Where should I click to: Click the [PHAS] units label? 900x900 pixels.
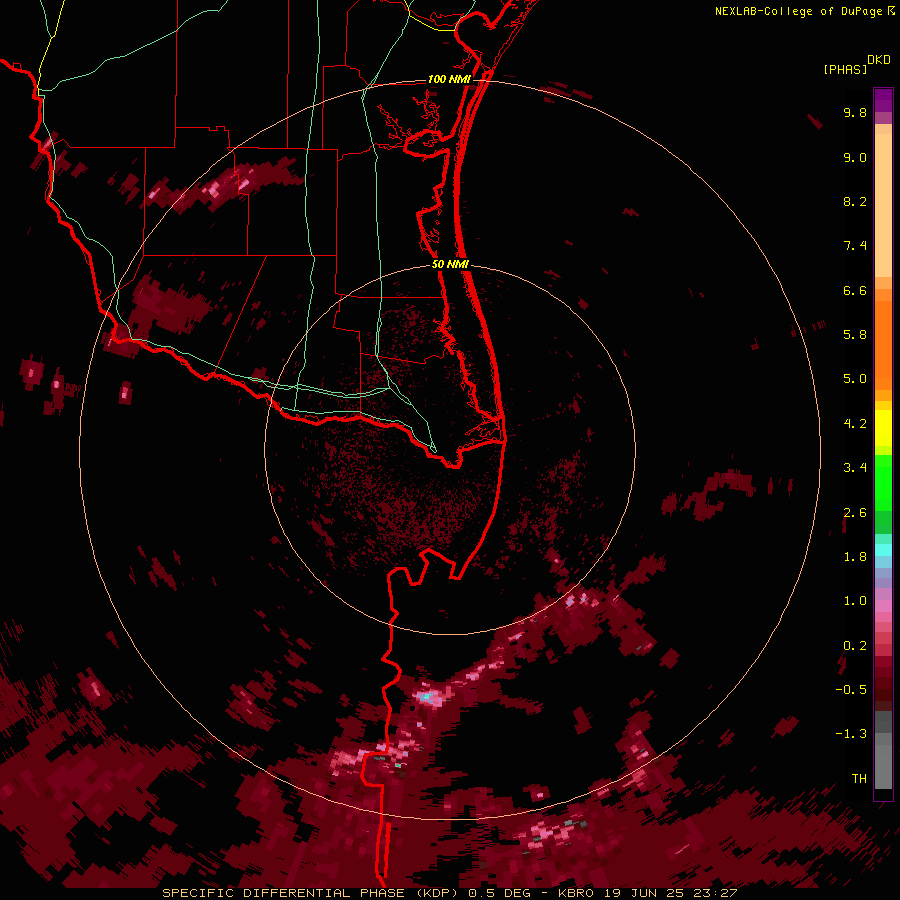[x=845, y=70]
